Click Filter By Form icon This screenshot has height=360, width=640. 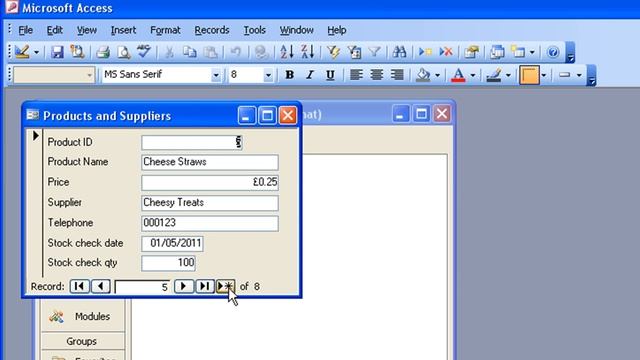(354, 52)
